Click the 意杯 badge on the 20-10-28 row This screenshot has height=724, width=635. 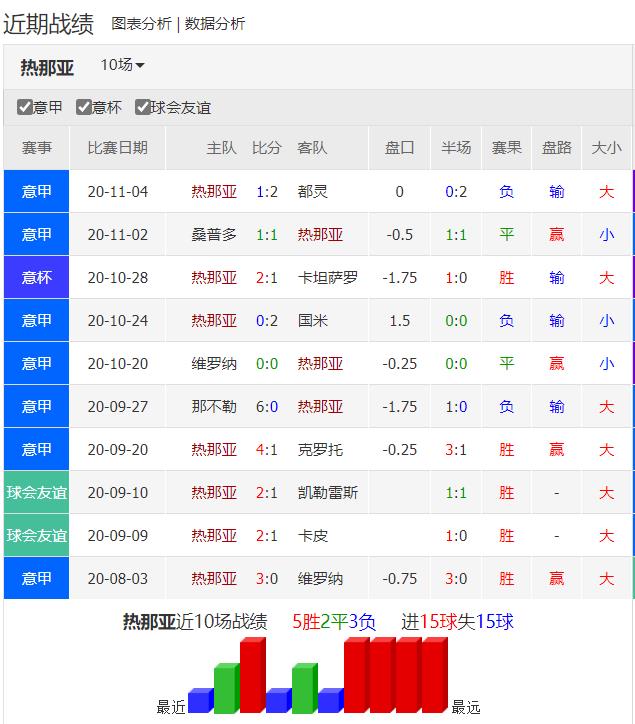tap(37, 278)
